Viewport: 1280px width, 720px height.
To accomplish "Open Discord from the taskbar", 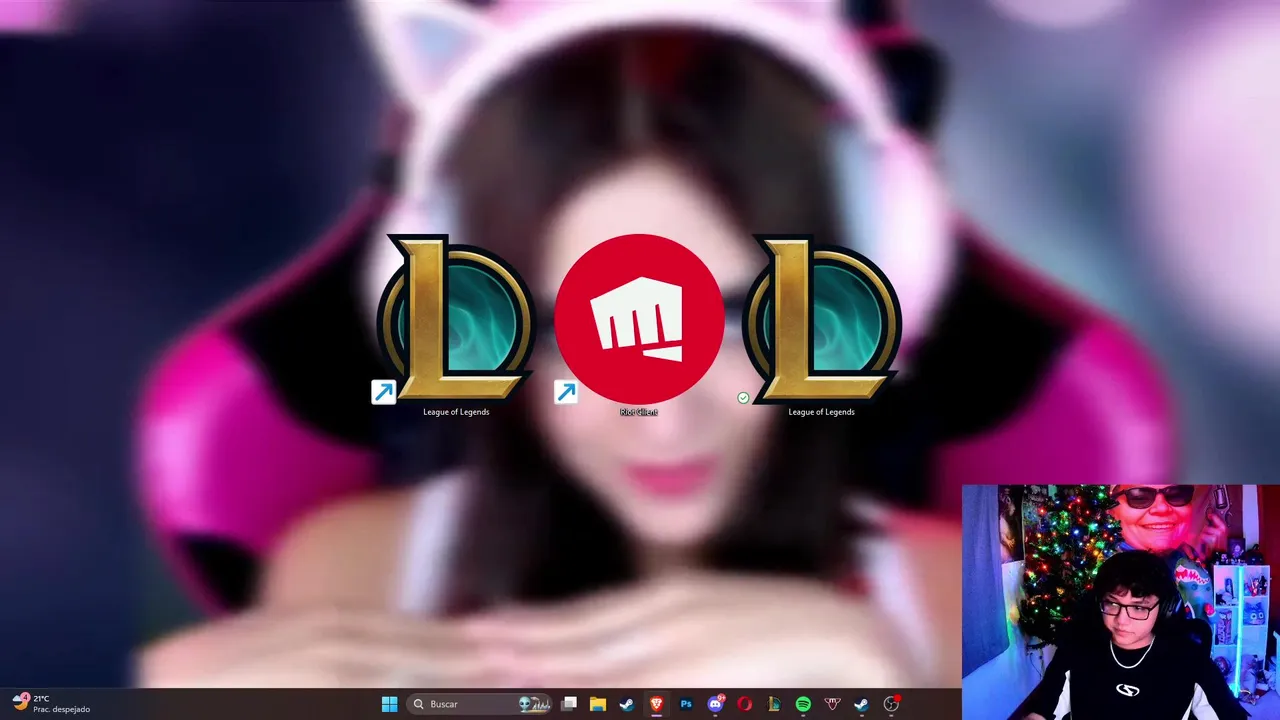I will [715, 704].
